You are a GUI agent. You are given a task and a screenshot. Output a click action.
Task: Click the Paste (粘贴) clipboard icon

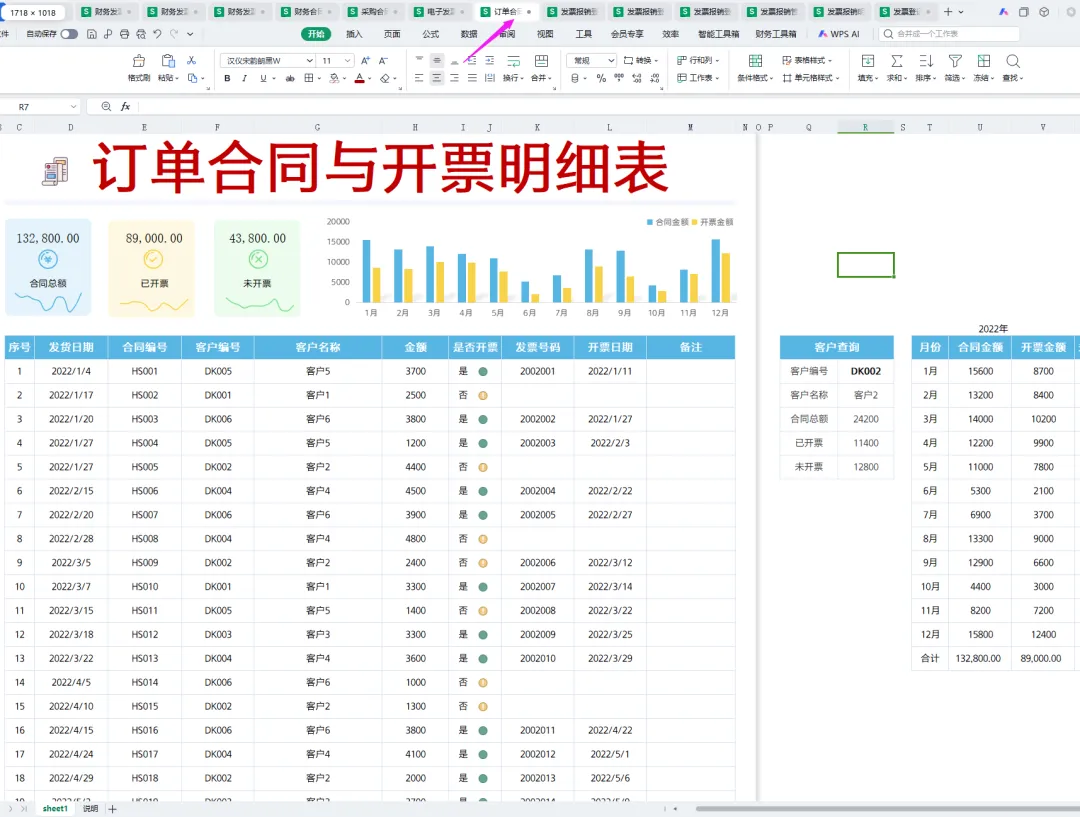point(167,61)
